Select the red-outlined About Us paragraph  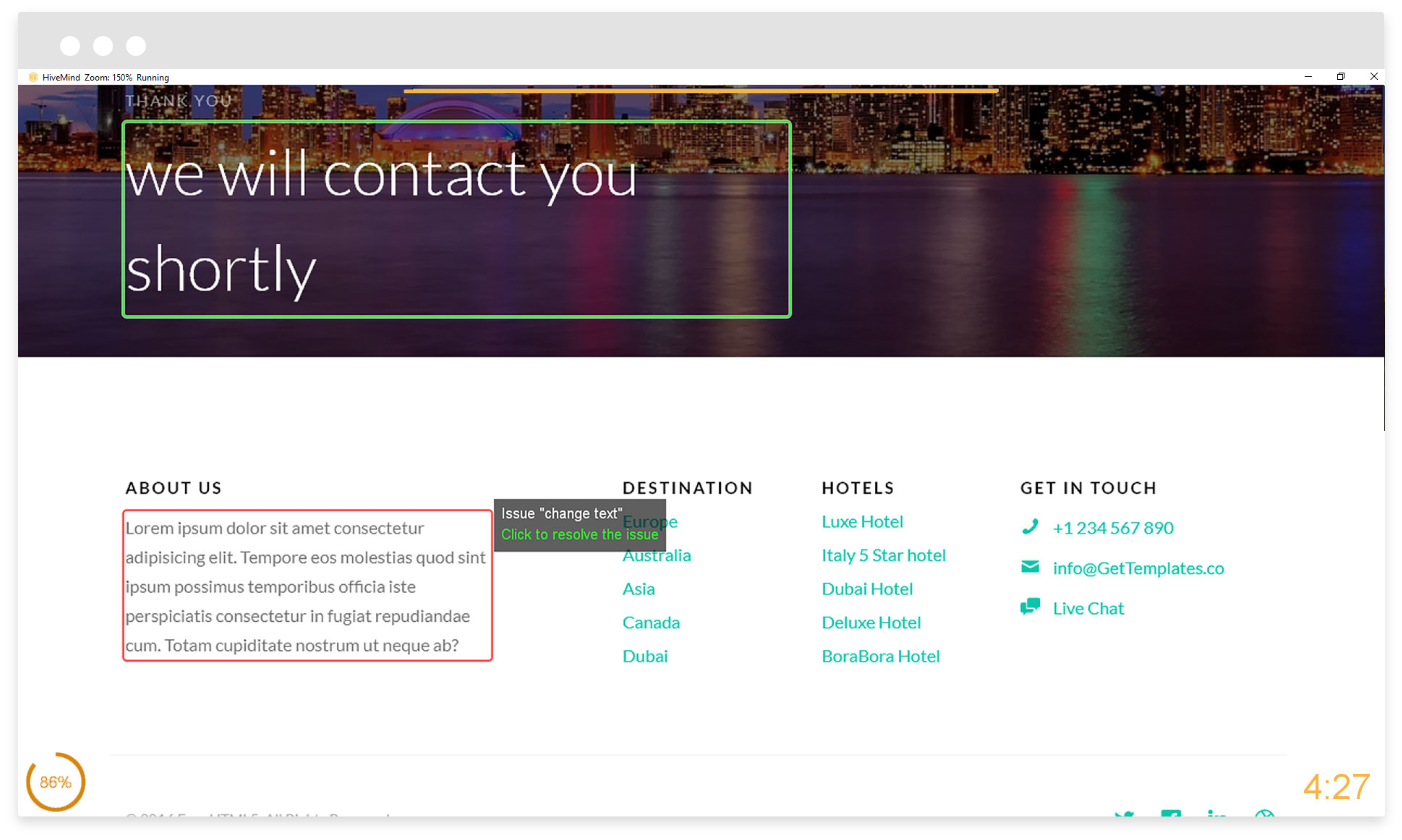[x=307, y=586]
